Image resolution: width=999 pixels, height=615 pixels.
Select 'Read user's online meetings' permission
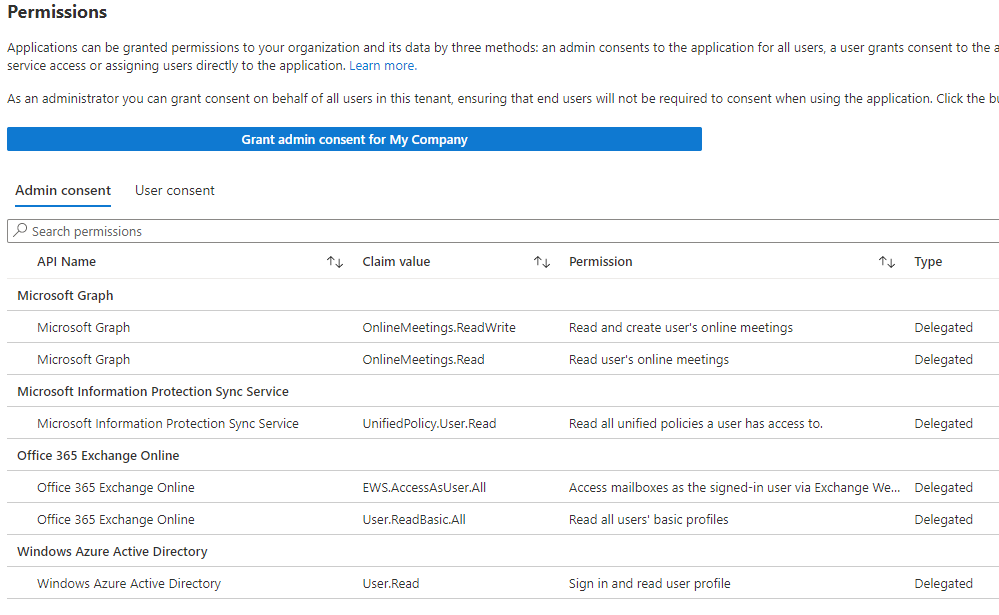[x=649, y=359]
